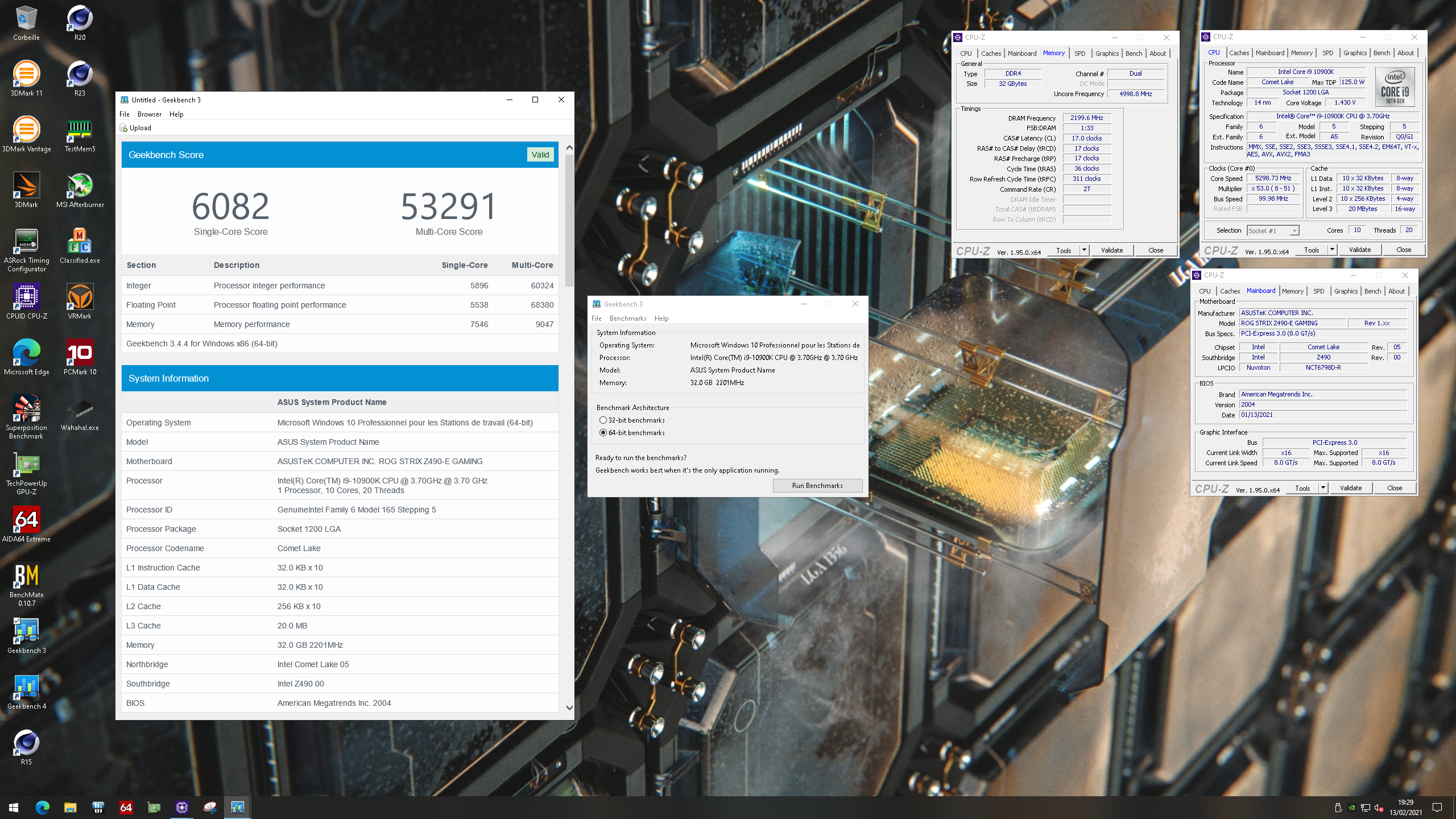Select the 32-bit benchmarks radio button
Image resolution: width=1456 pixels, height=819 pixels.
coord(603,420)
